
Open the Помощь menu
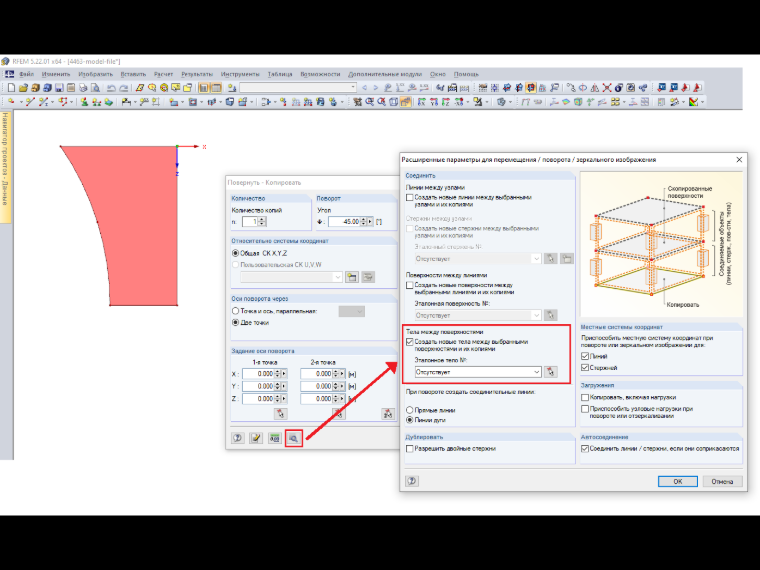[x=466, y=74]
